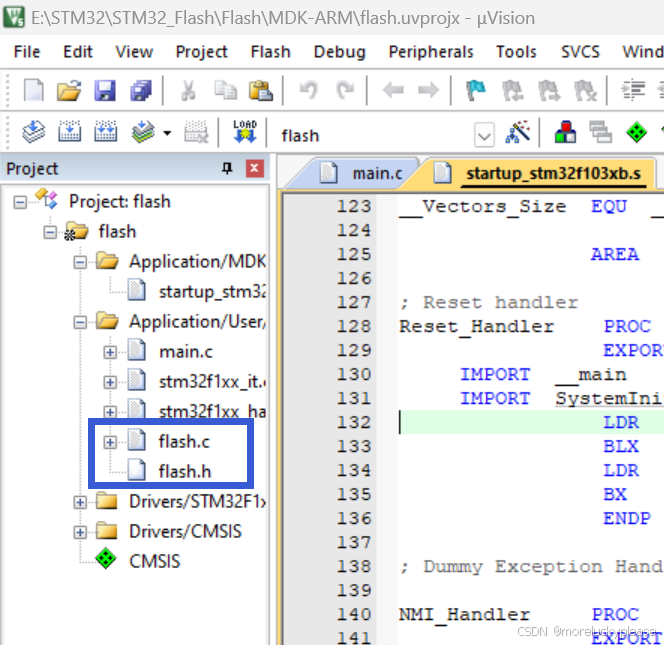Expand the Drivers/CMSIS group
The width and height of the screenshot is (664, 645).
80,532
